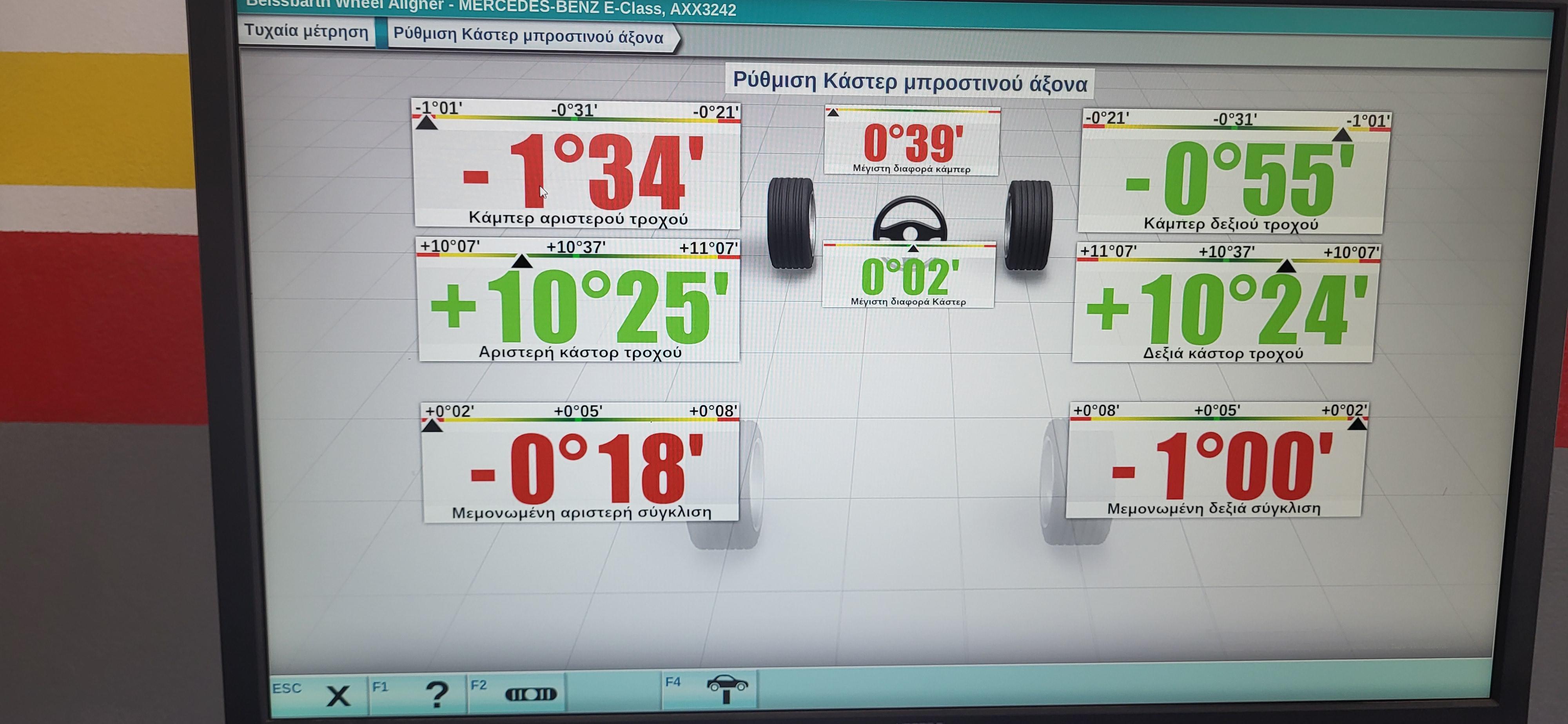This screenshot has width=1568, height=724.
Task: Click the left toe +0°02' limit value
Action: pyautogui.click(x=449, y=411)
